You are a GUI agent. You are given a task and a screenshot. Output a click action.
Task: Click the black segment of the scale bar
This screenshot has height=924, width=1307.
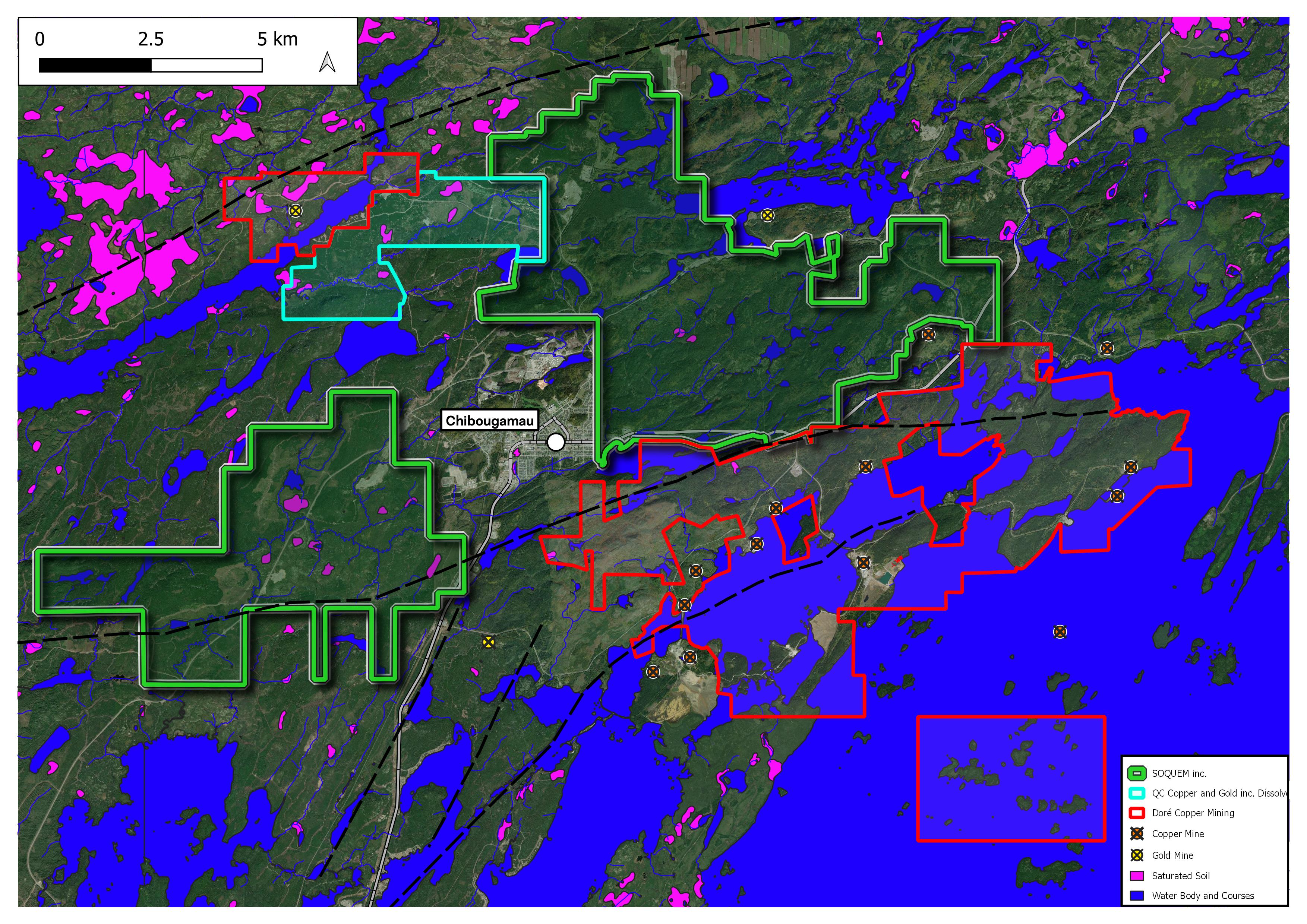coord(95,66)
